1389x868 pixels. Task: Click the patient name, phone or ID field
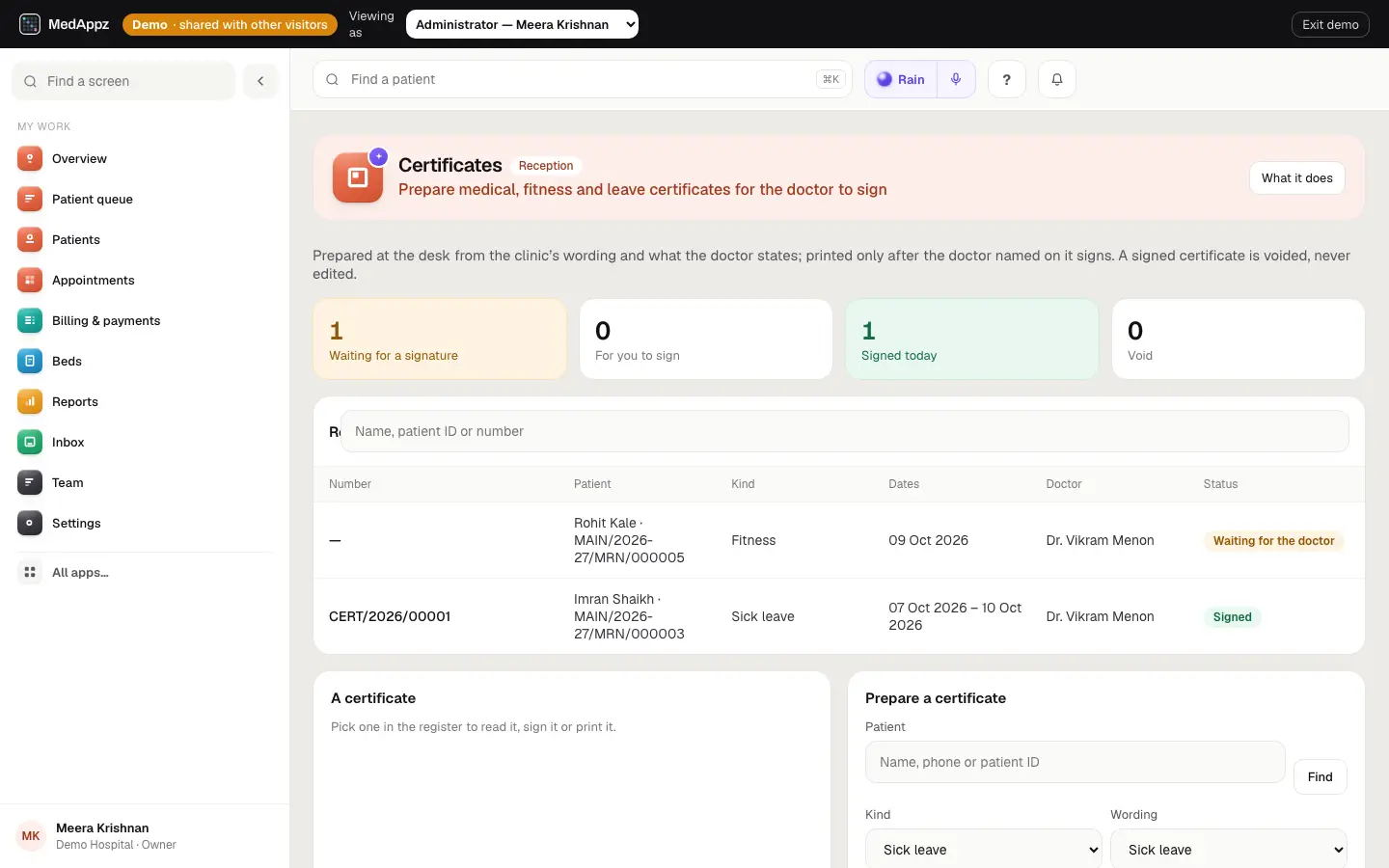[1076, 762]
